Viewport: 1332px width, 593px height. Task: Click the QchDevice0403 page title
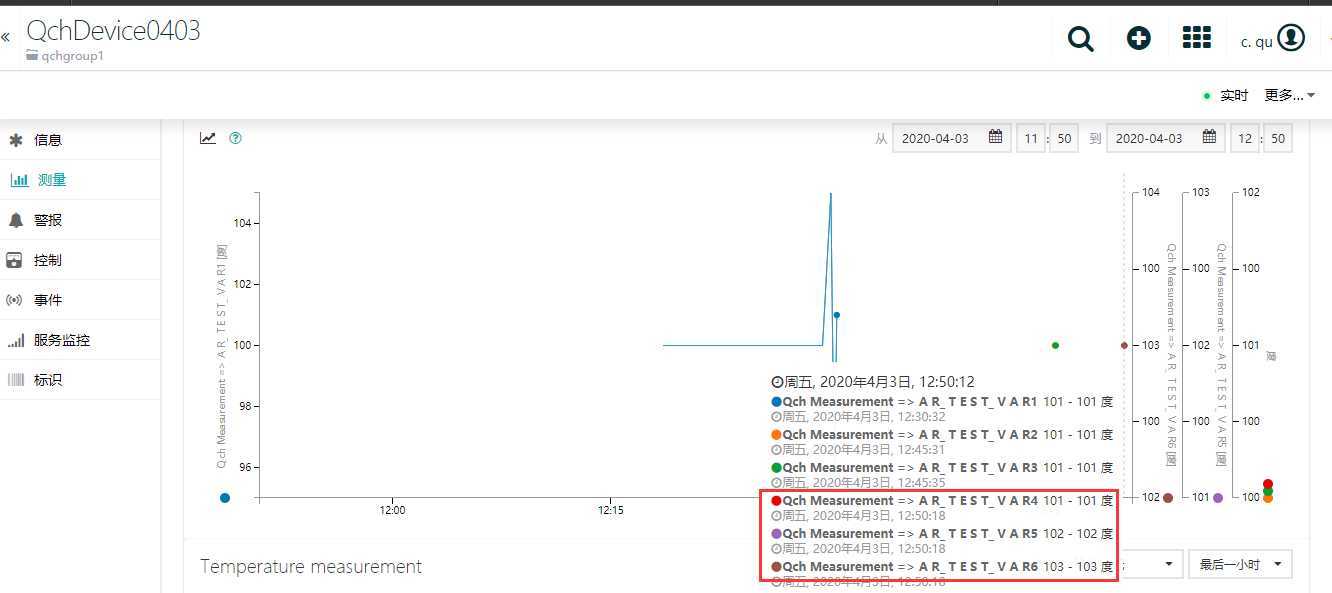[113, 31]
